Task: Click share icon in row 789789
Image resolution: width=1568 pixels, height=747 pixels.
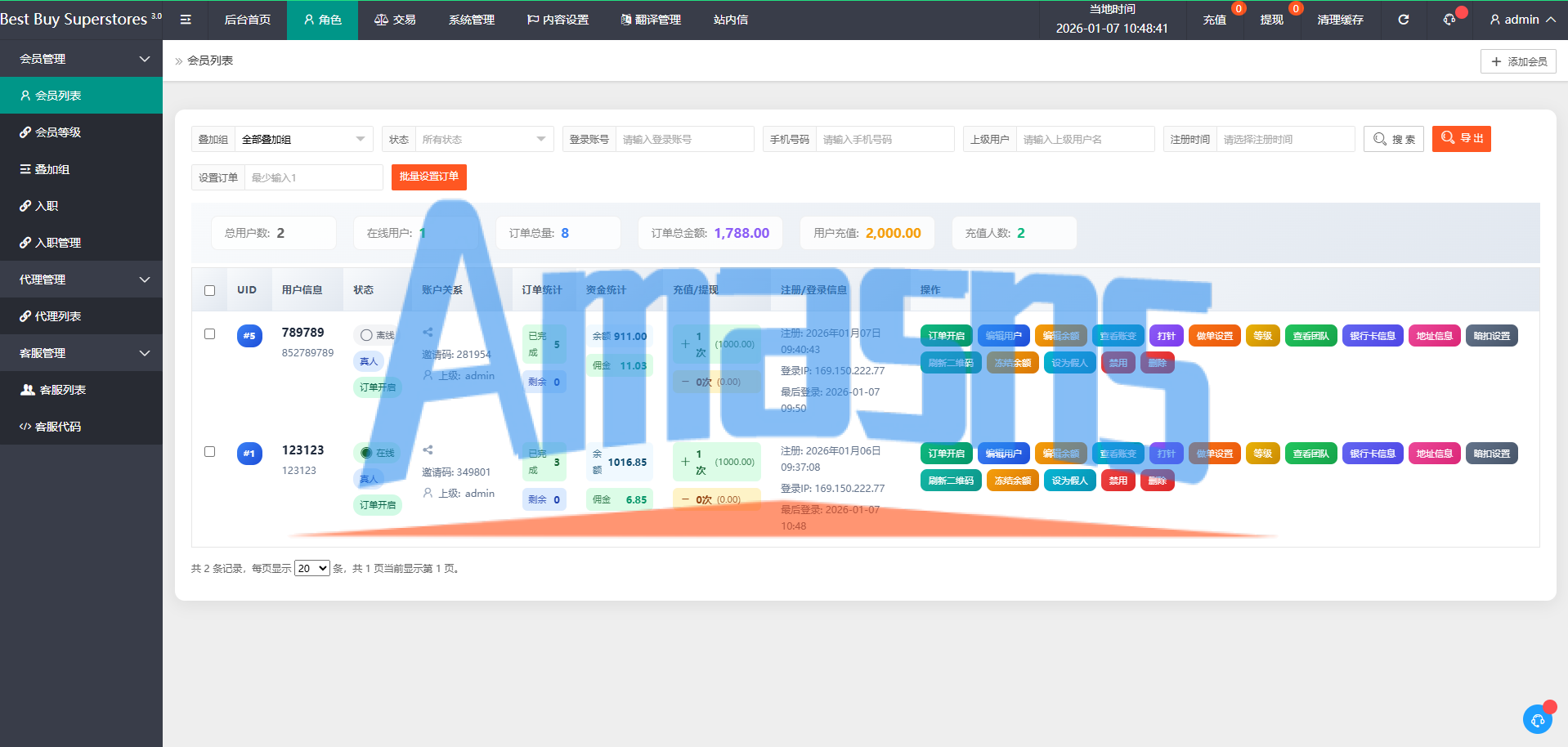Action: click(428, 333)
